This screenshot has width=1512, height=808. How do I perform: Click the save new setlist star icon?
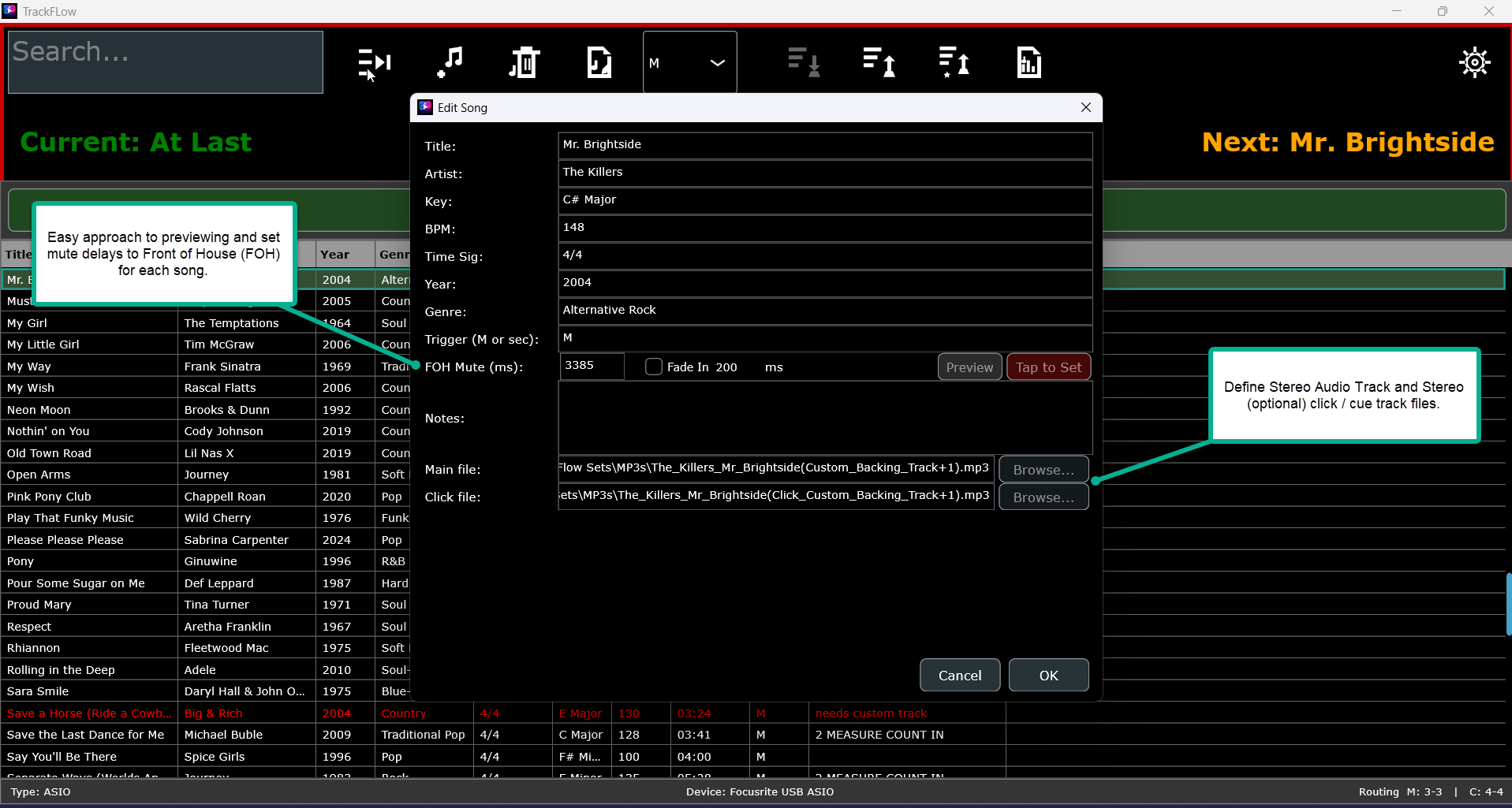954,62
